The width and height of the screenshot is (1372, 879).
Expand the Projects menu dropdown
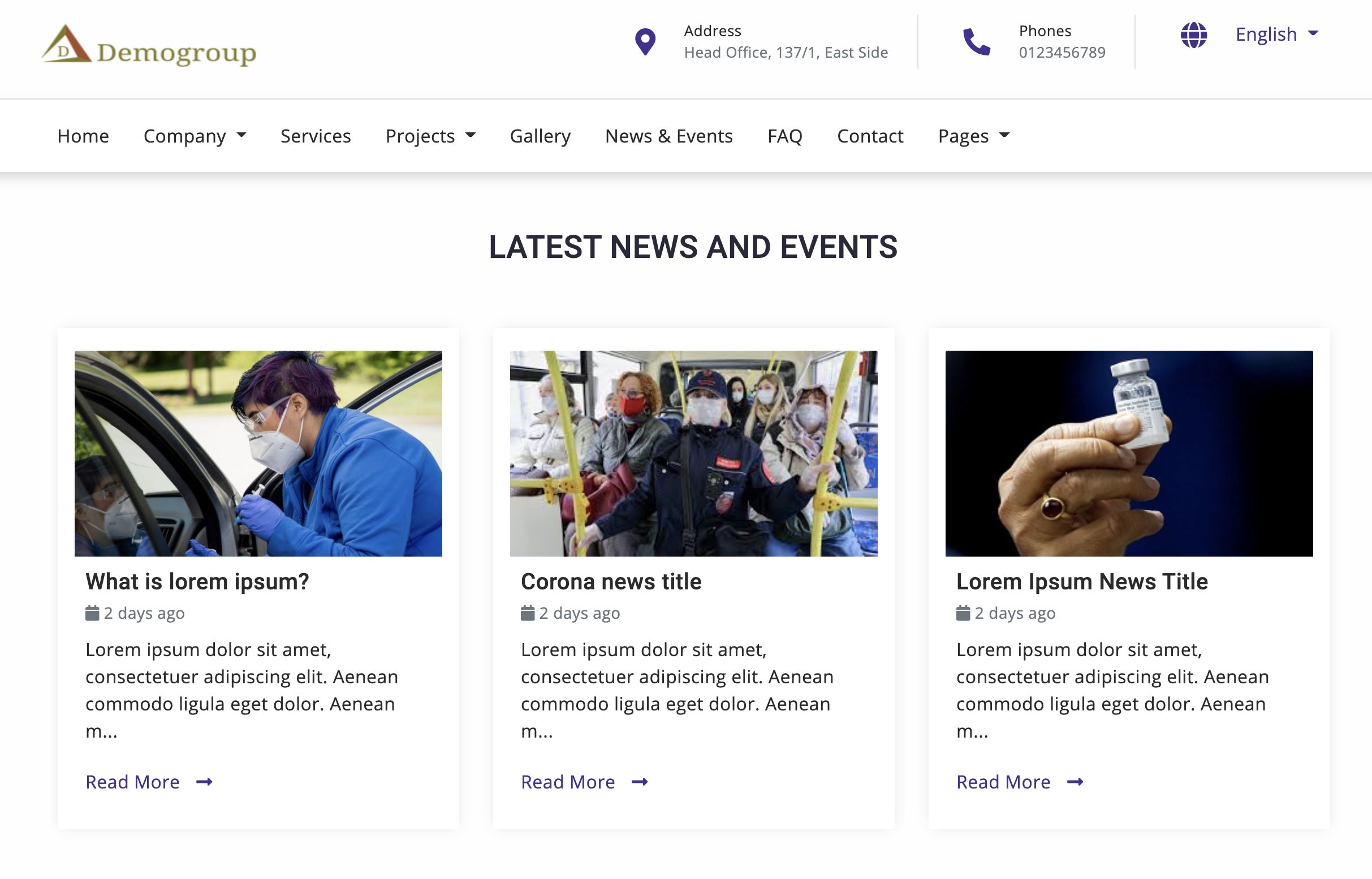[x=430, y=136]
